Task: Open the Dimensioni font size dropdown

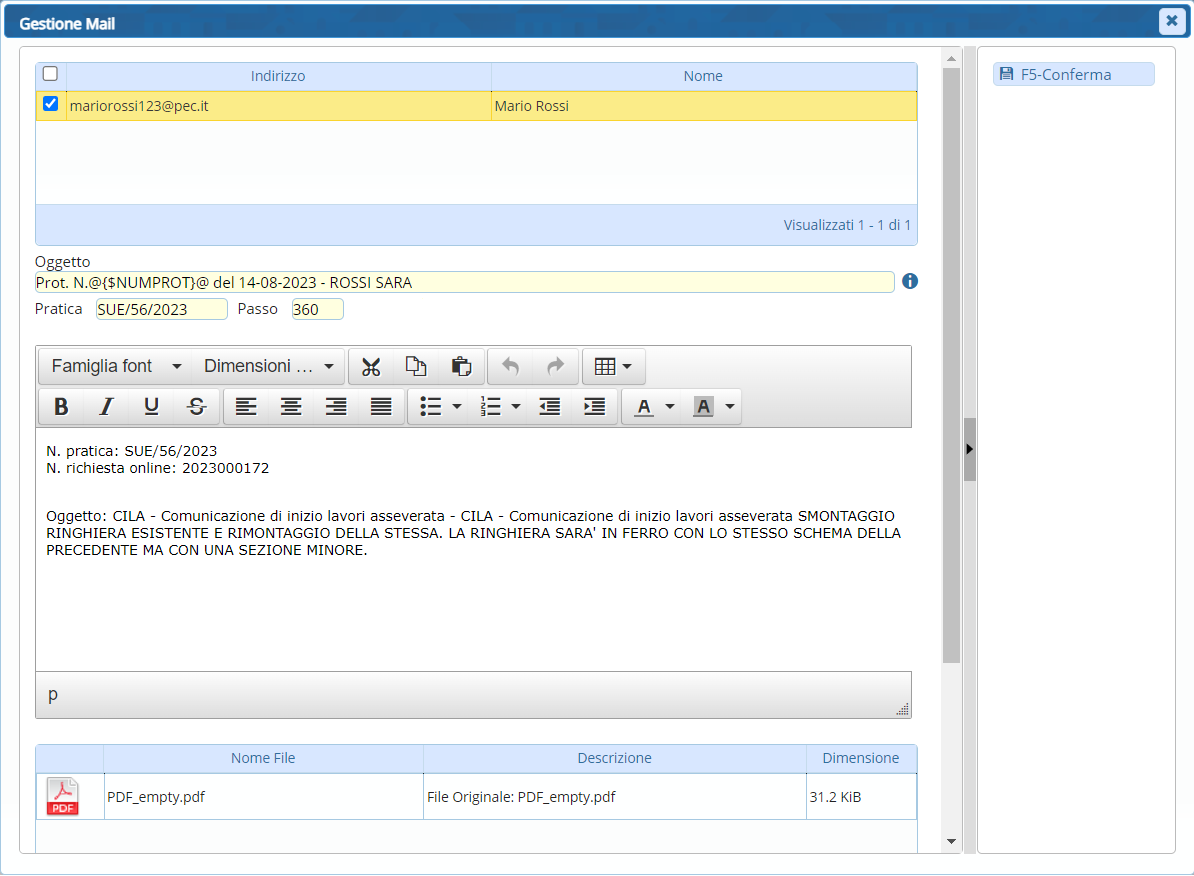Action: (x=268, y=367)
